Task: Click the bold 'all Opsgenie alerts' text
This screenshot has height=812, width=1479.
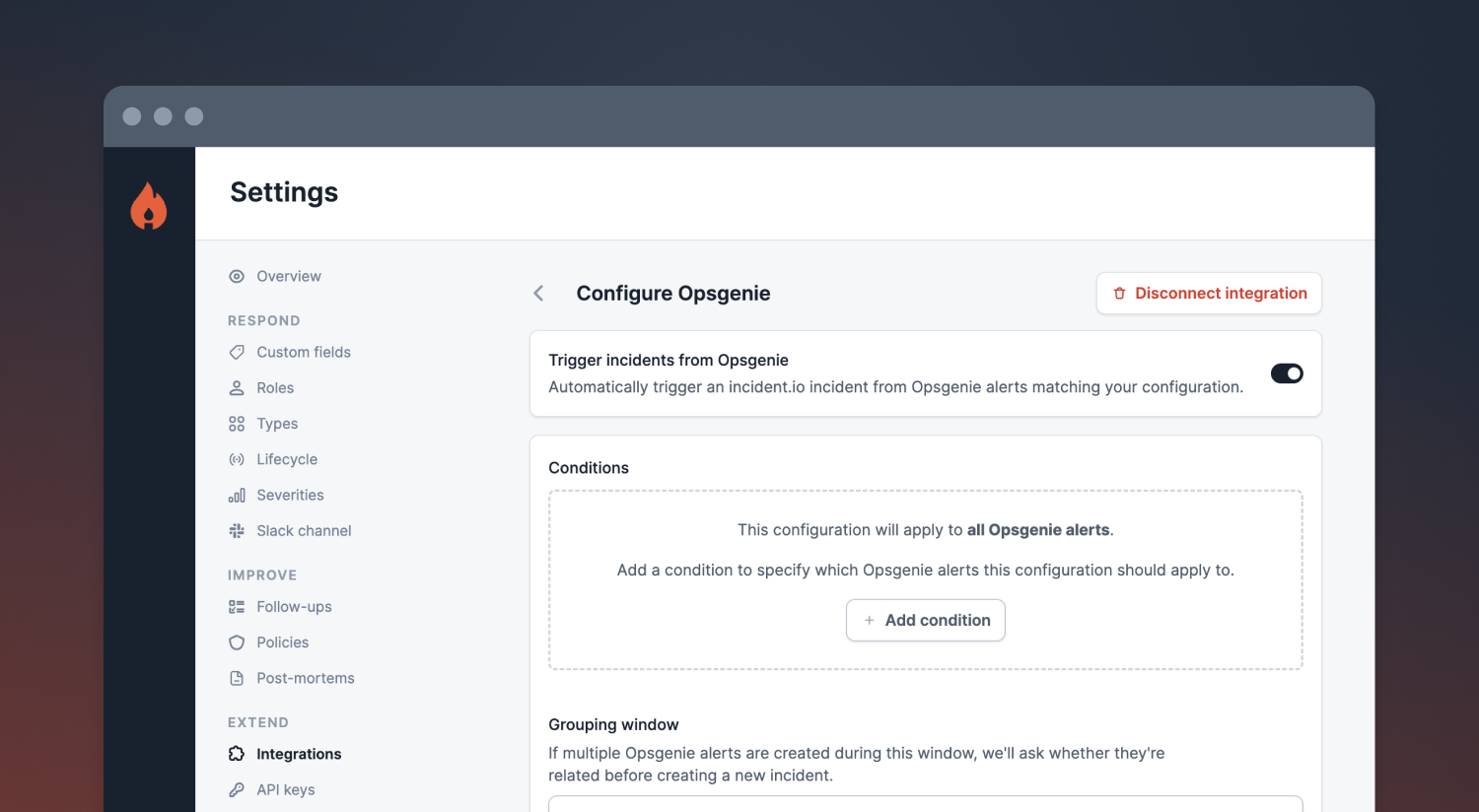Action: tap(1038, 530)
